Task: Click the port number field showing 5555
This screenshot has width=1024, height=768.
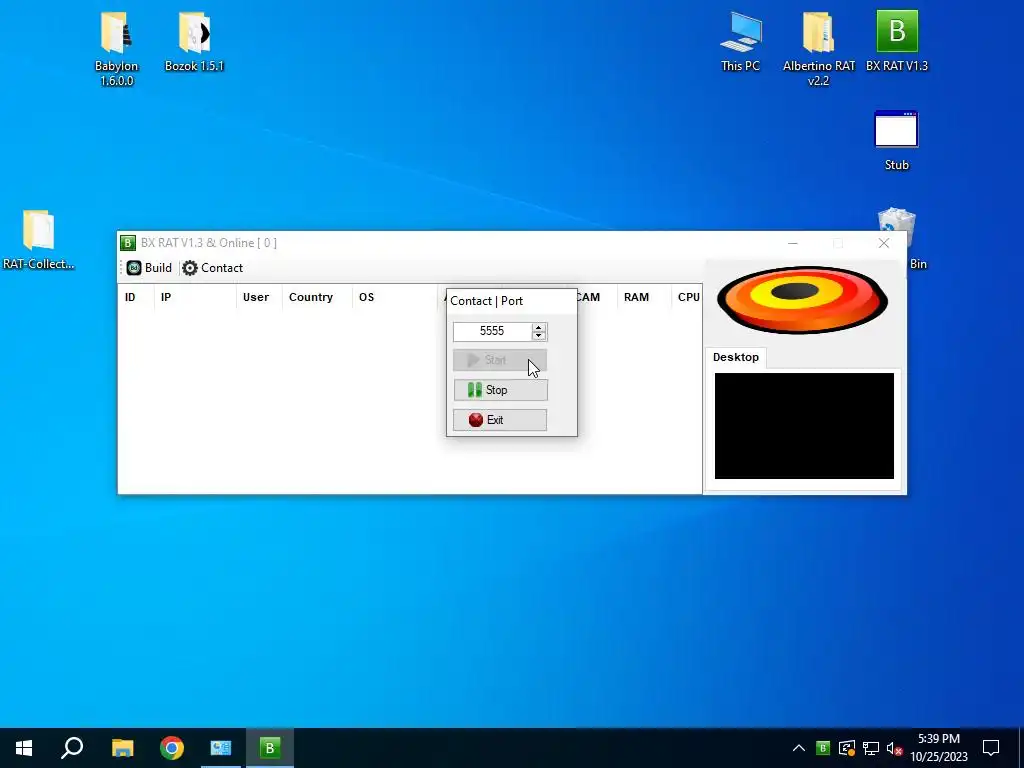Action: coord(492,331)
